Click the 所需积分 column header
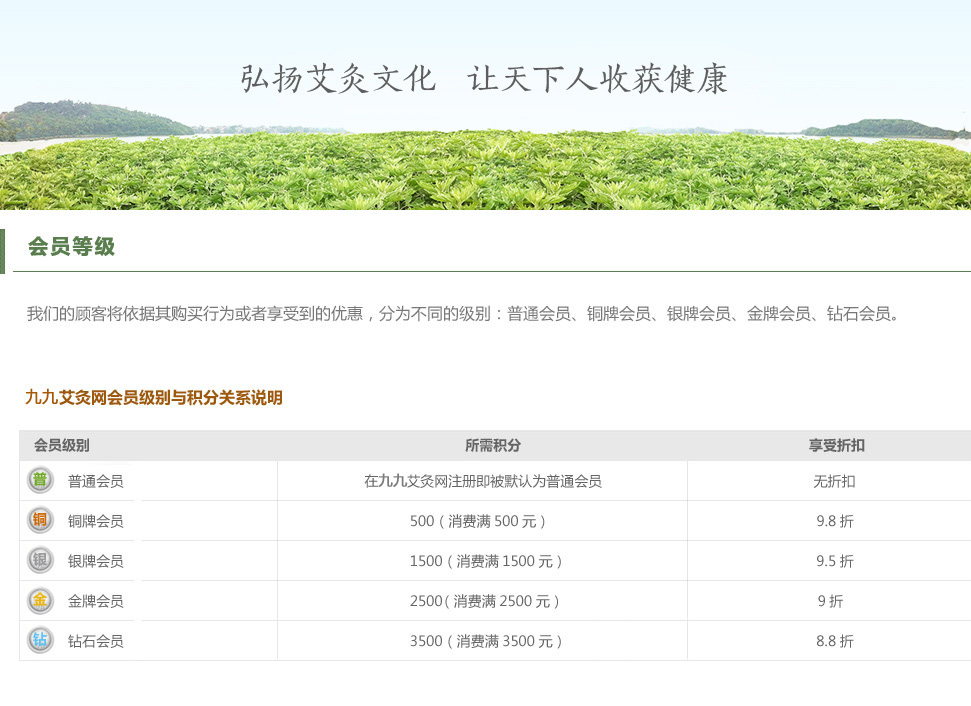971x706 pixels. click(493, 445)
